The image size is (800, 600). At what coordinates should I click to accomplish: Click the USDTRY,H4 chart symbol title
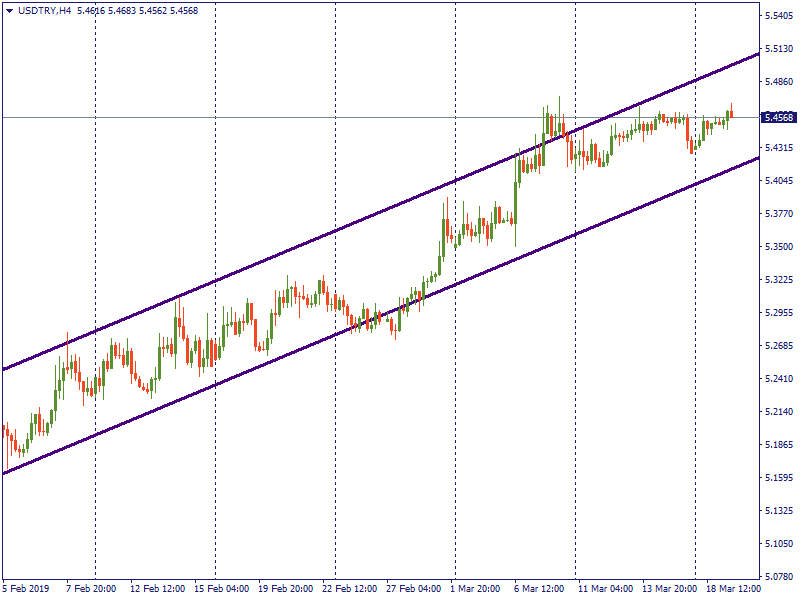44,10
